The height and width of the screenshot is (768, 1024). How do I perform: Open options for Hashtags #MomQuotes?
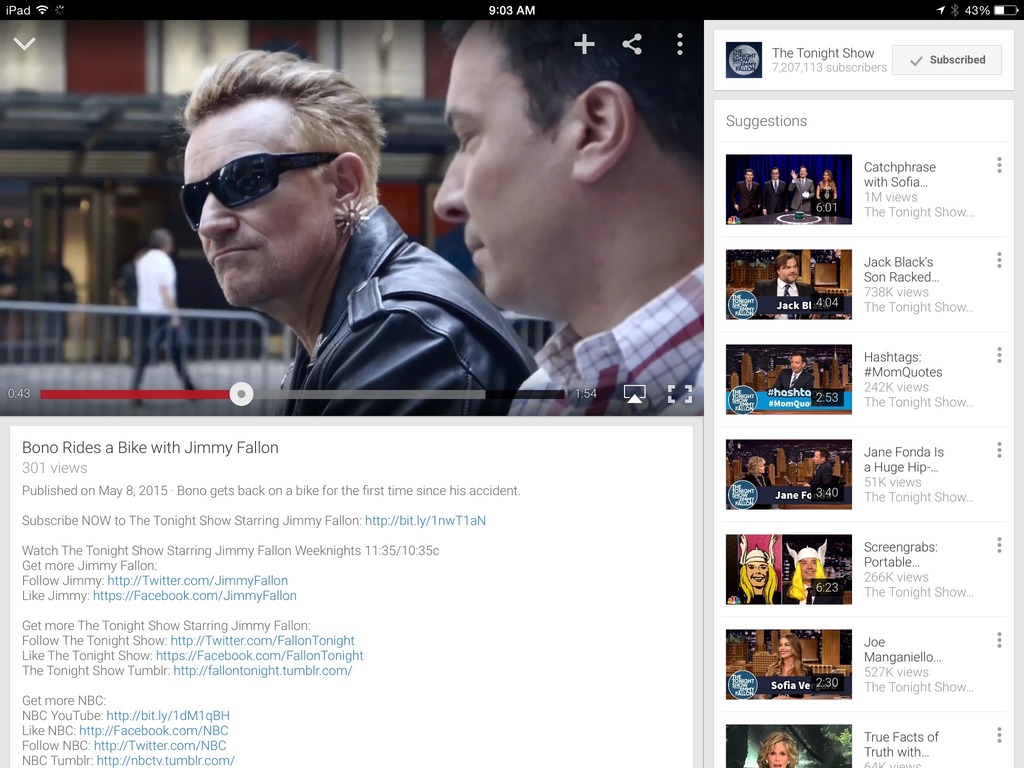999,355
